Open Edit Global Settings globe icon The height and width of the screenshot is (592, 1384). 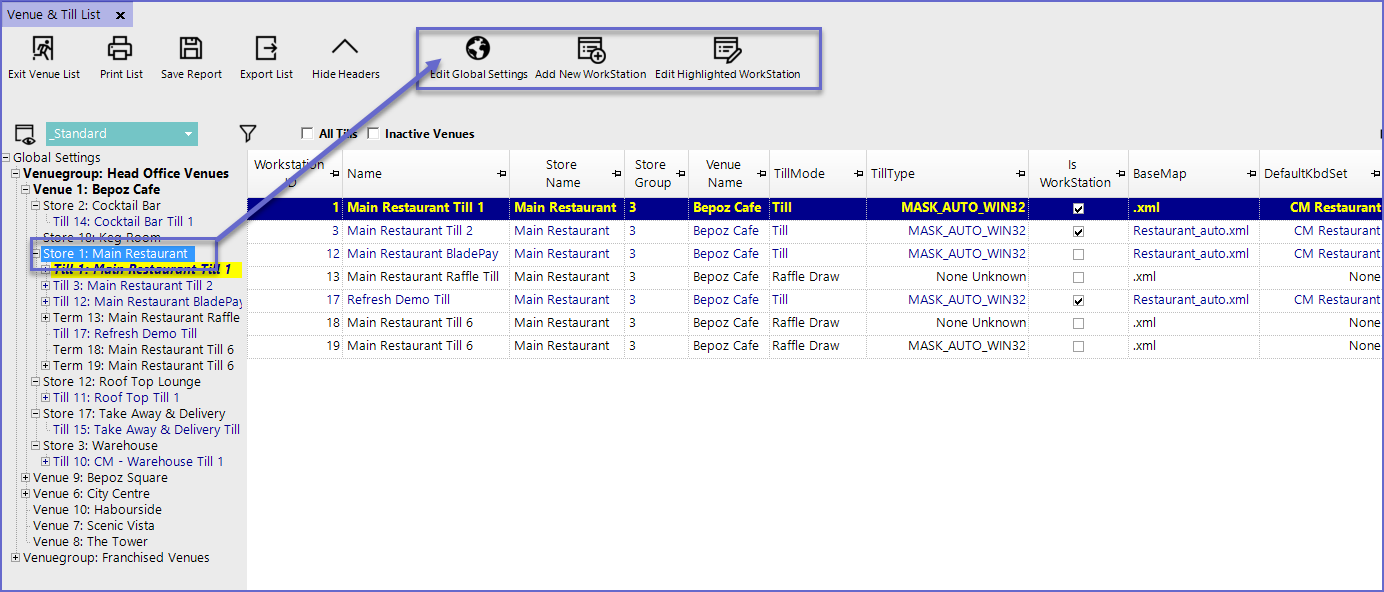coord(478,49)
